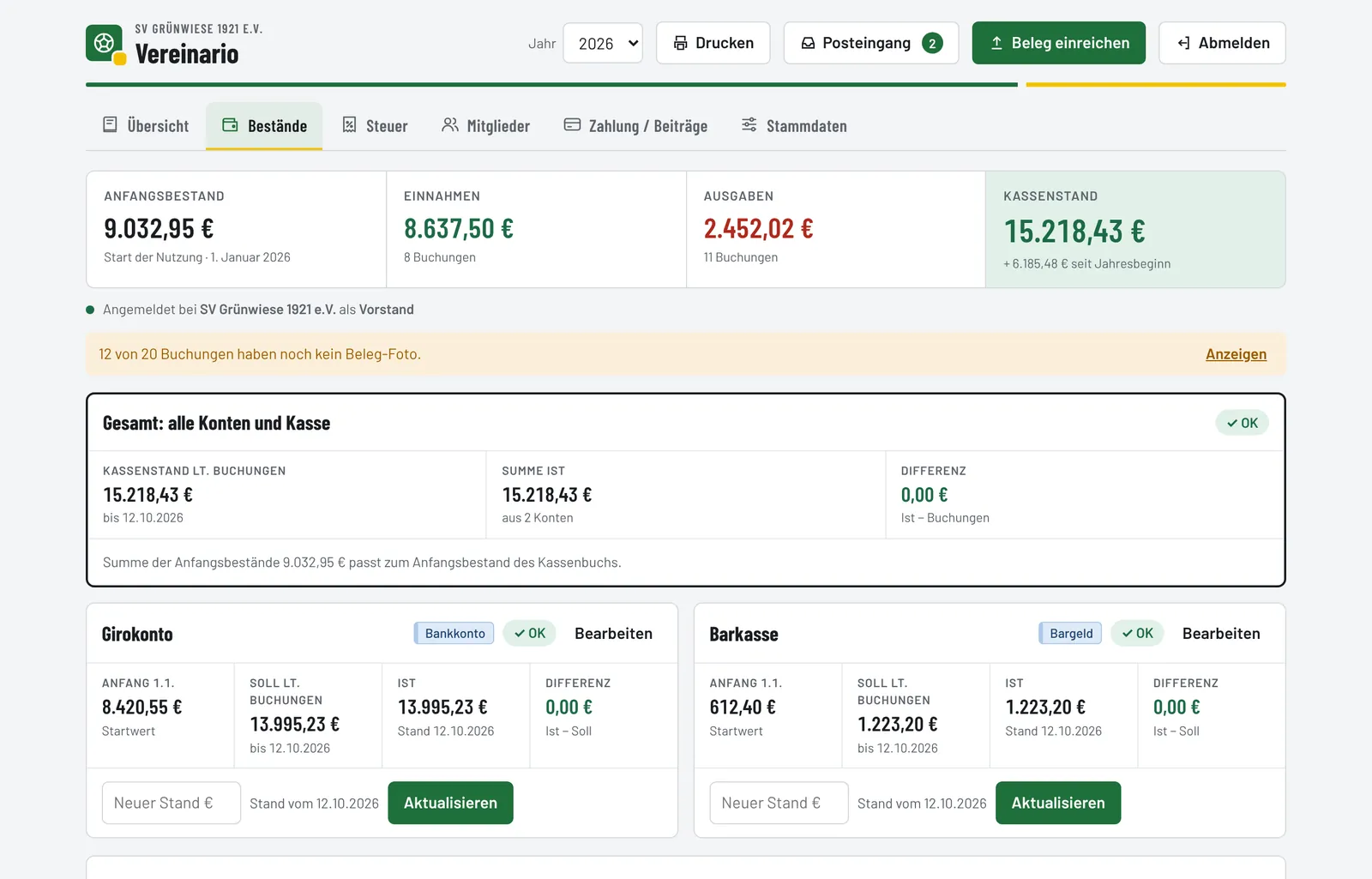The width and height of the screenshot is (1372, 879).
Task: Click the Posteingang badge showing 2
Action: [932, 44]
